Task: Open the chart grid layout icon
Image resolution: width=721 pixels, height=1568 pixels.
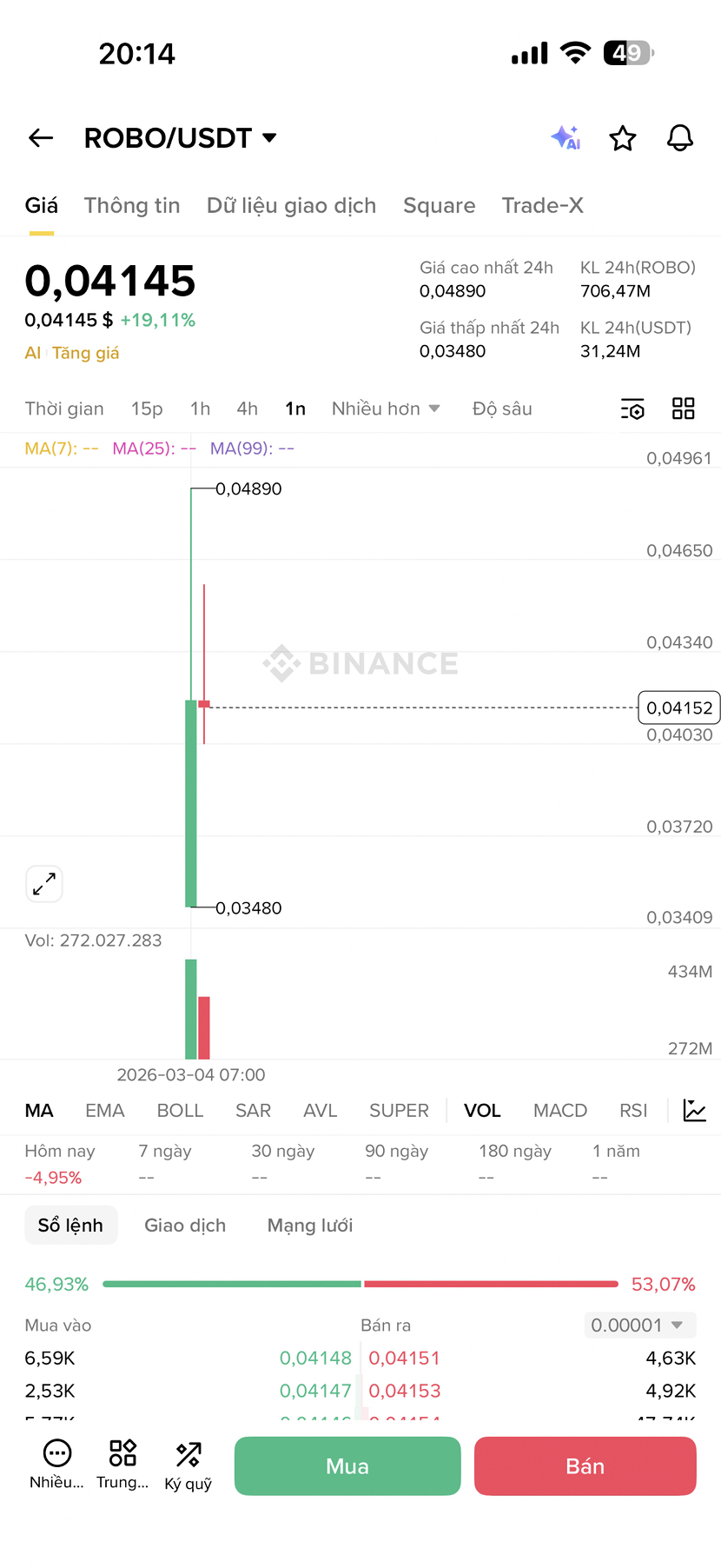Action: coord(684,409)
